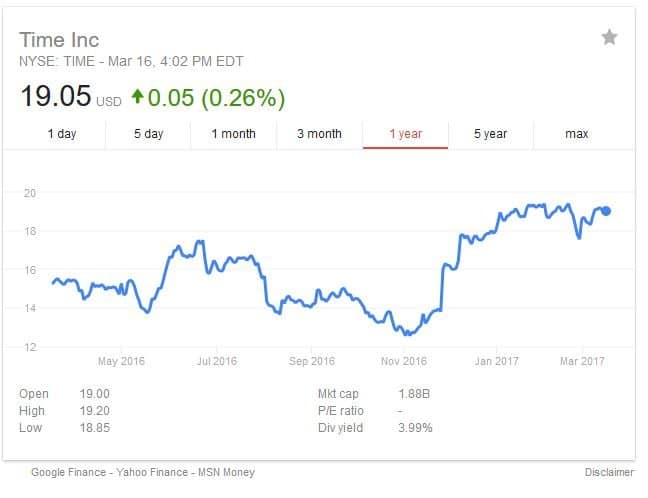The image size is (648, 498).
Task: Show the max time range chart
Action: [577, 134]
